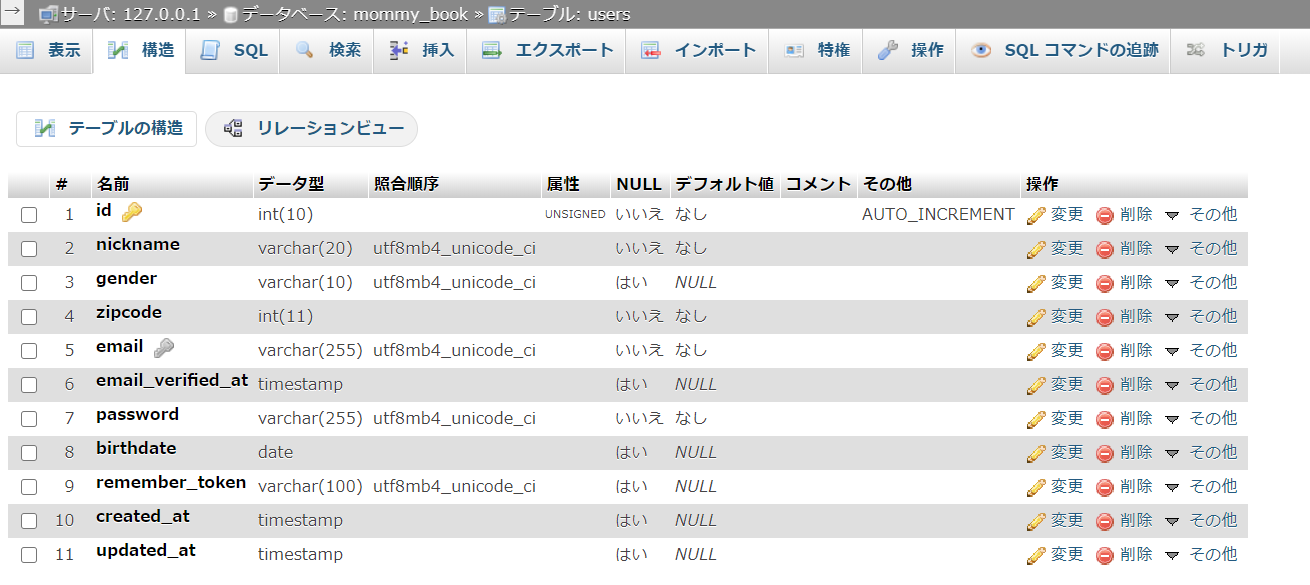Click the pencil icon for zipcode row

click(x=1036, y=316)
